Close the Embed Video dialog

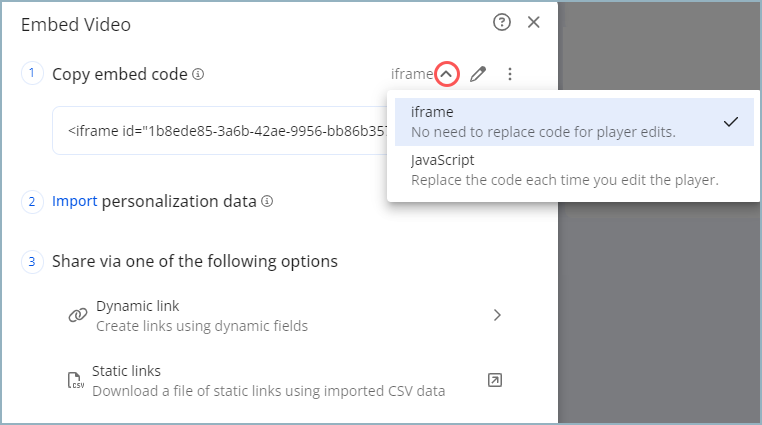[x=534, y=22]
